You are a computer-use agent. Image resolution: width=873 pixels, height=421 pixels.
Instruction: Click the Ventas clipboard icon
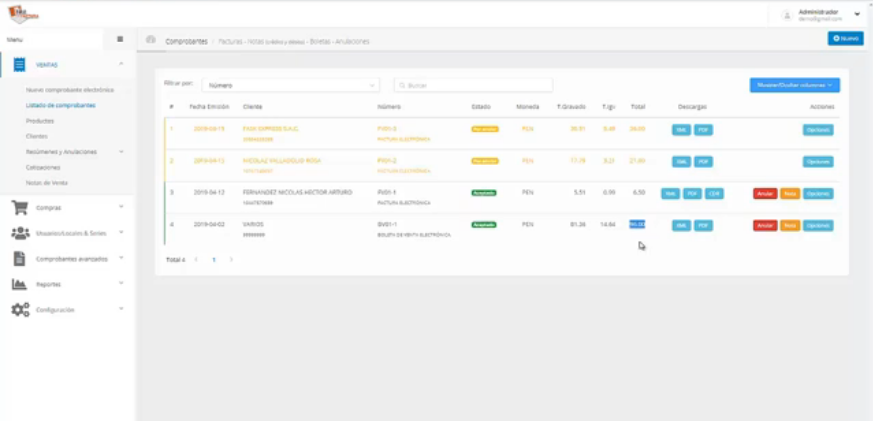click(19, 65)
